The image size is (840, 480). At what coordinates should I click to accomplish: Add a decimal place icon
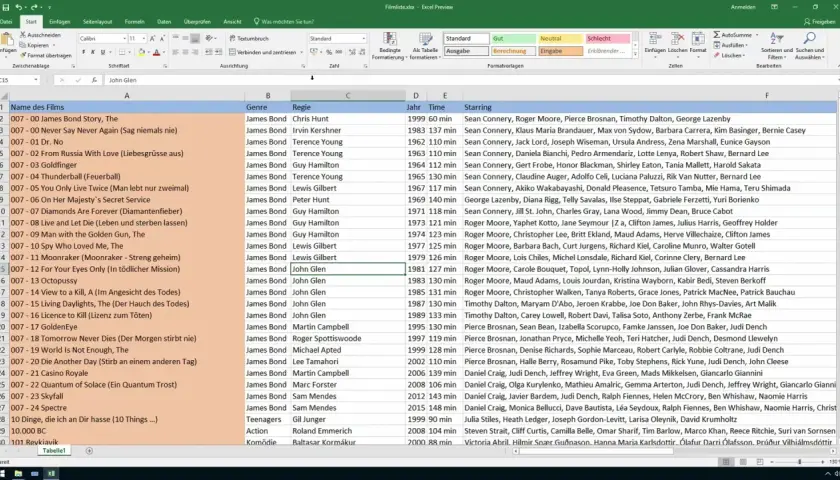click(351, 52)
